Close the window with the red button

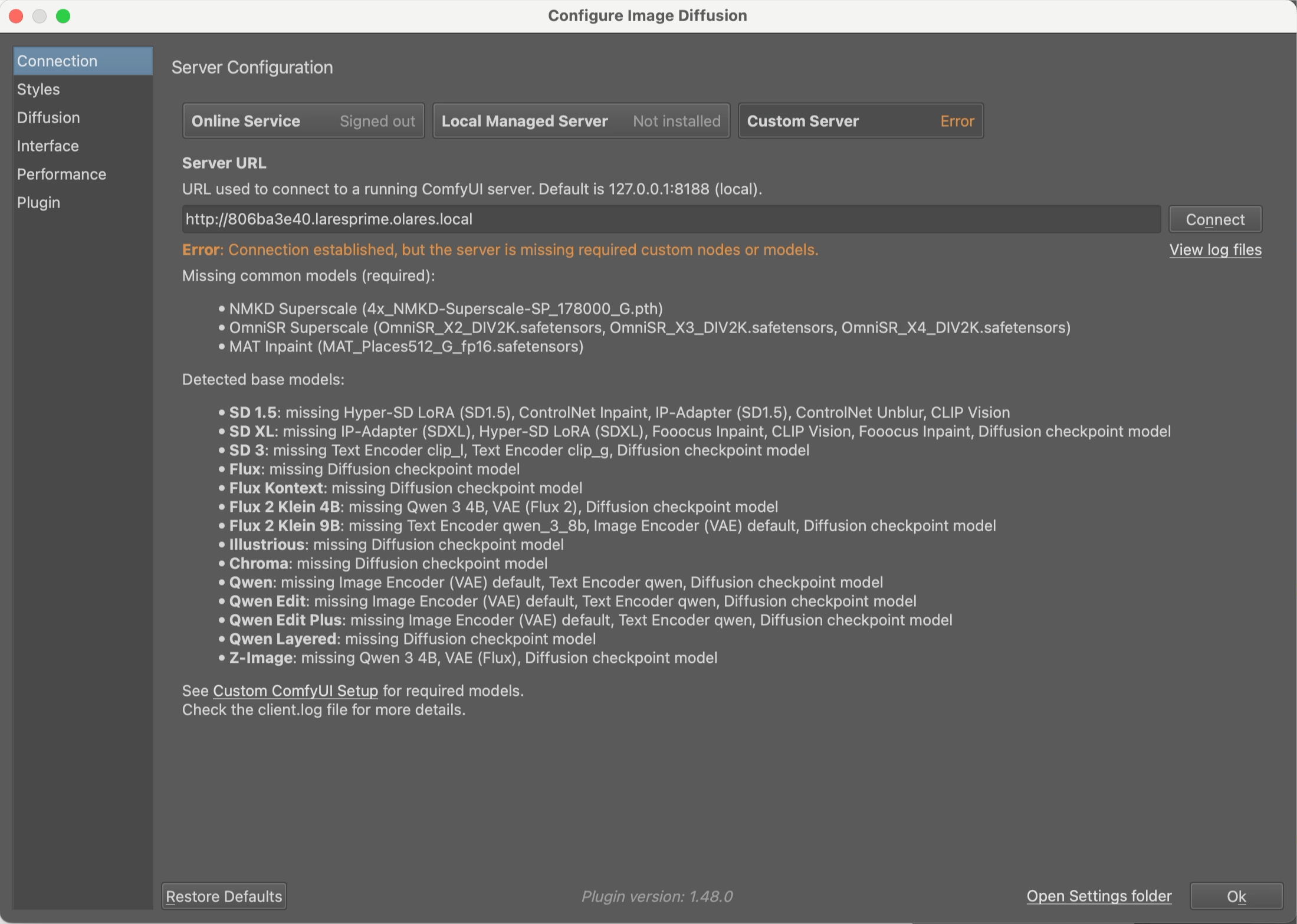point(17,16)
